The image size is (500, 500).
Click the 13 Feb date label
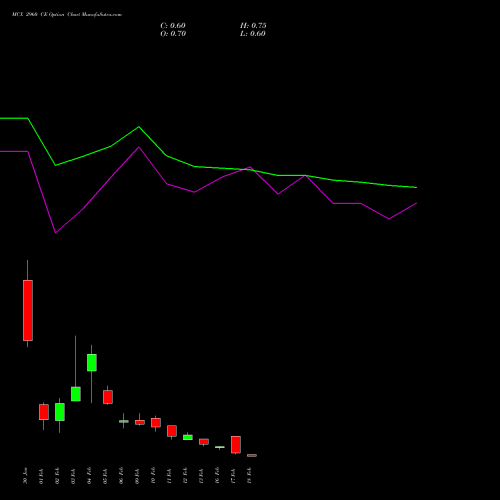click(x=201, y=476)
